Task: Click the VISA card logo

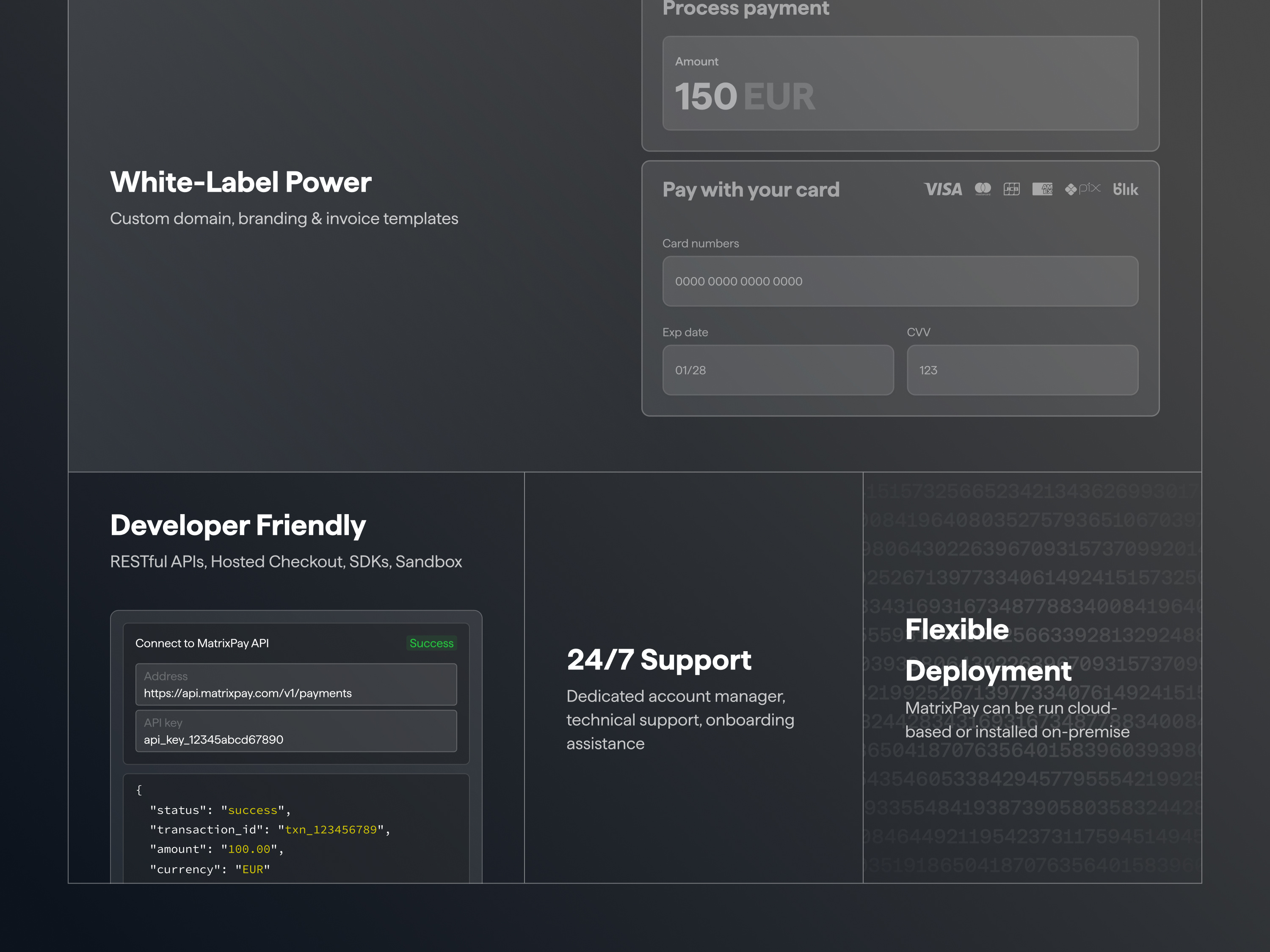Action: coord(943,190)
